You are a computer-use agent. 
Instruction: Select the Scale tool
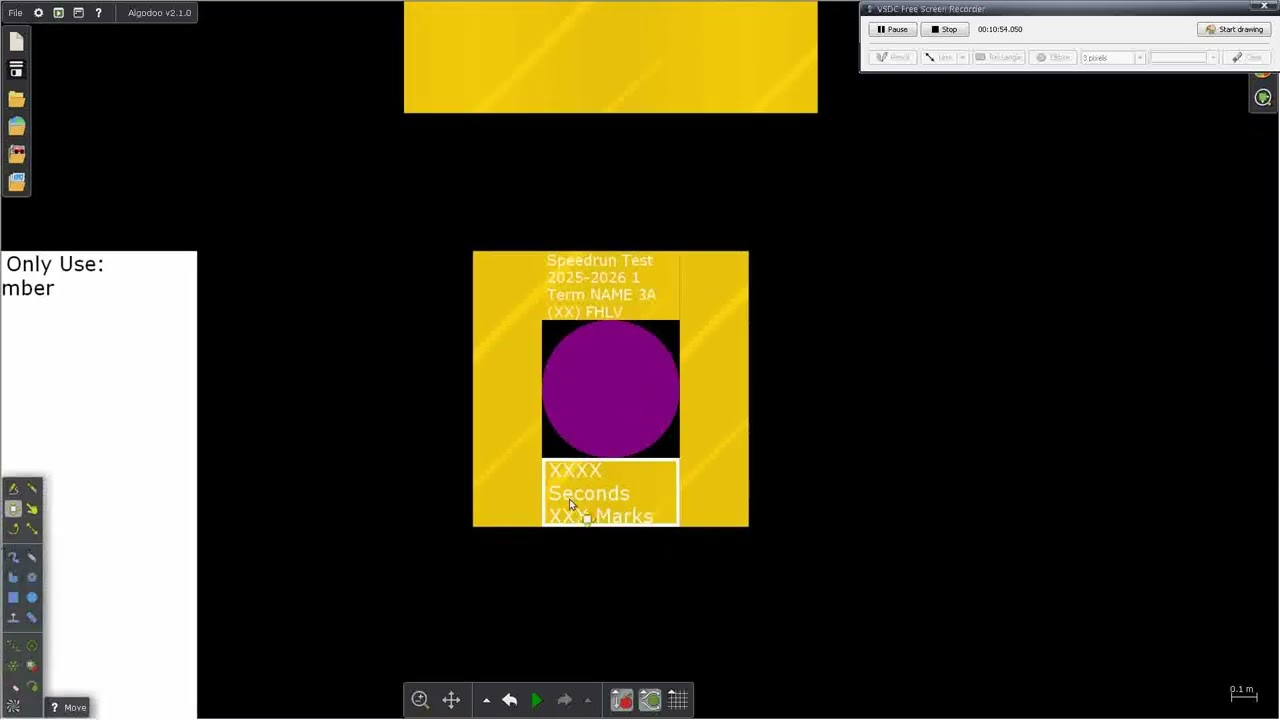(x=32, y=528)
